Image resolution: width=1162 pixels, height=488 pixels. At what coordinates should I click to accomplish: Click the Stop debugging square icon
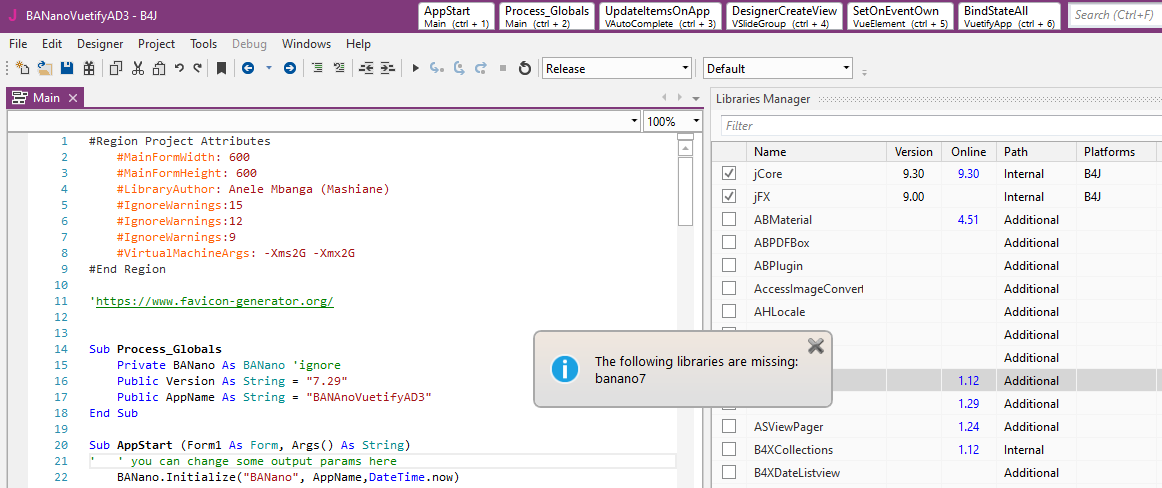pos(503,68)
